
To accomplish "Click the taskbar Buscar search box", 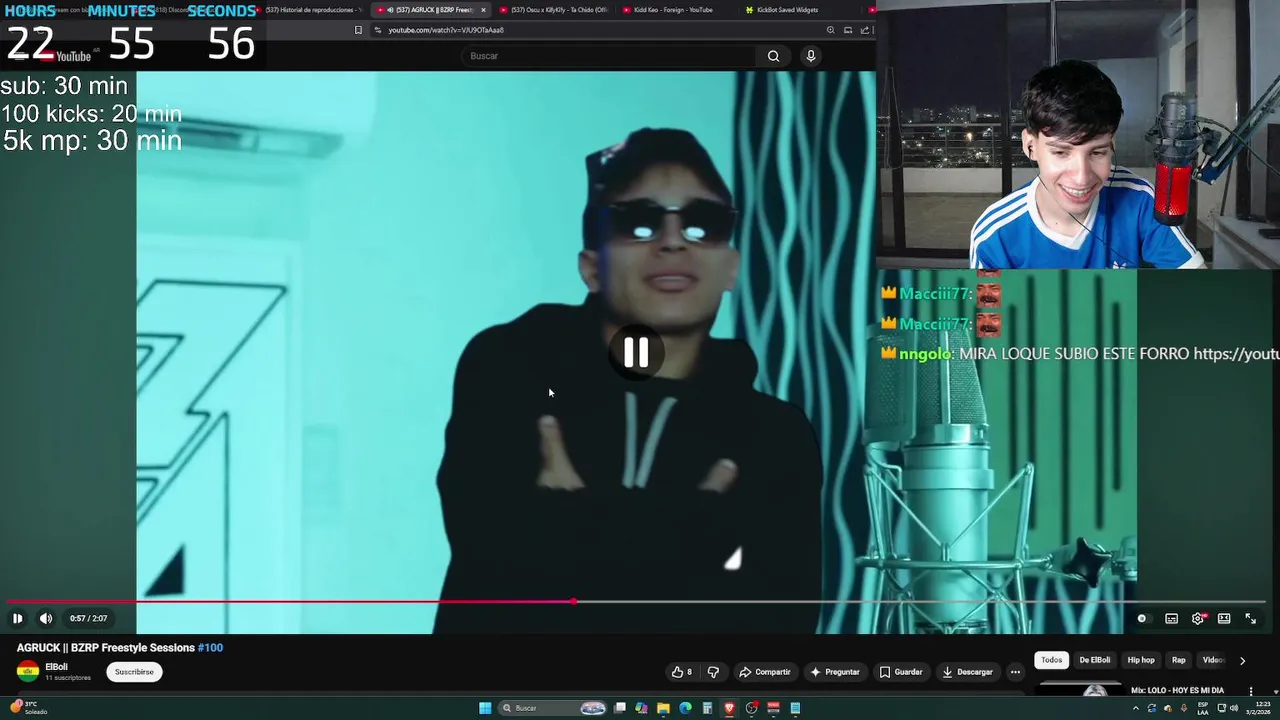I will pyautogui.click(x=554, y=708).
